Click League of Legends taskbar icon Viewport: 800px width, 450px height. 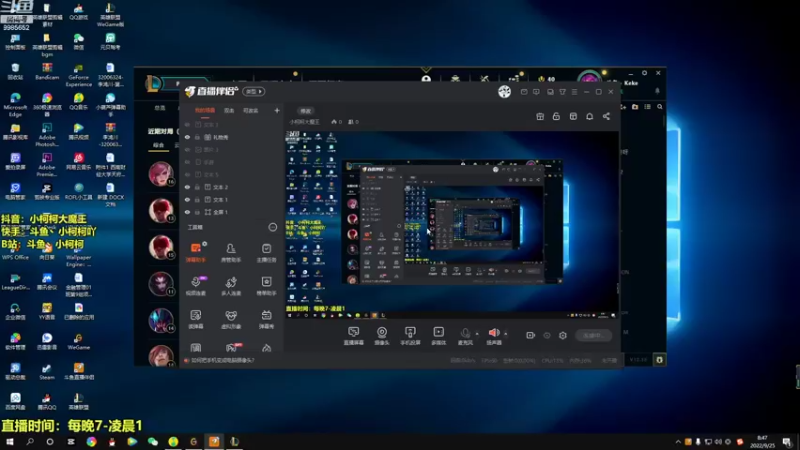(x=234, y=442)
